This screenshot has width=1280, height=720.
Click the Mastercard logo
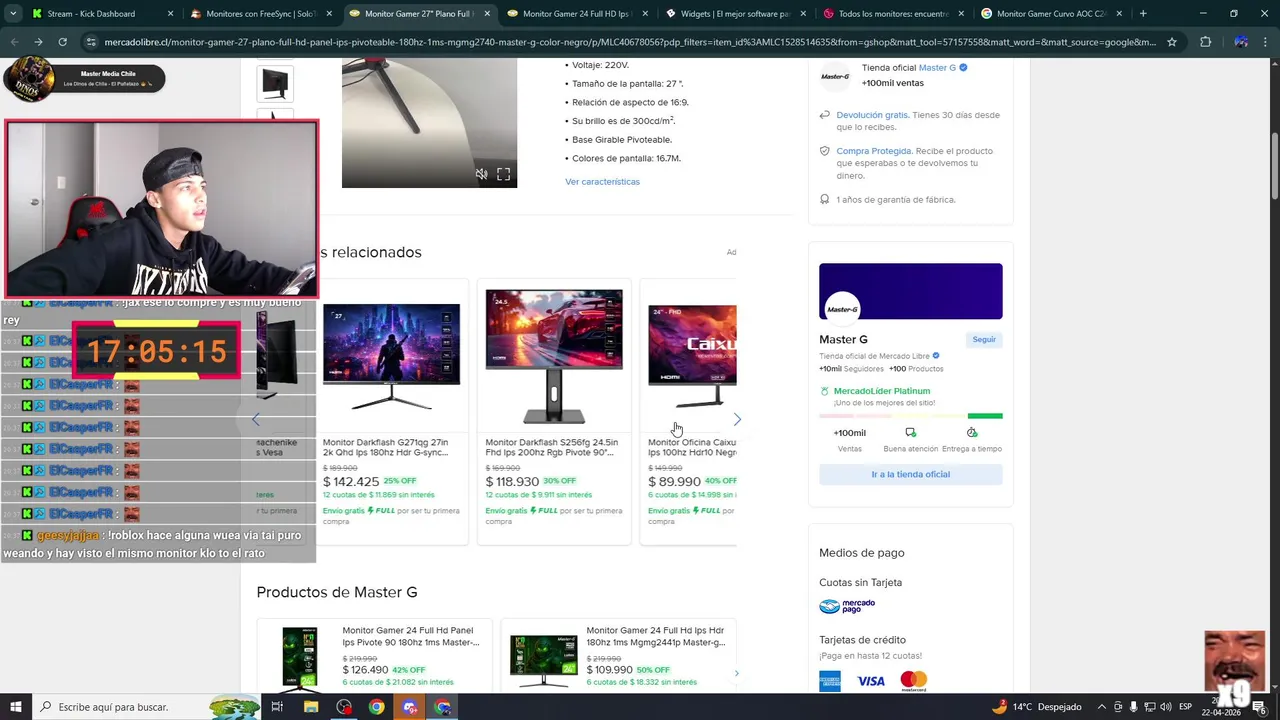click(913, 681)
